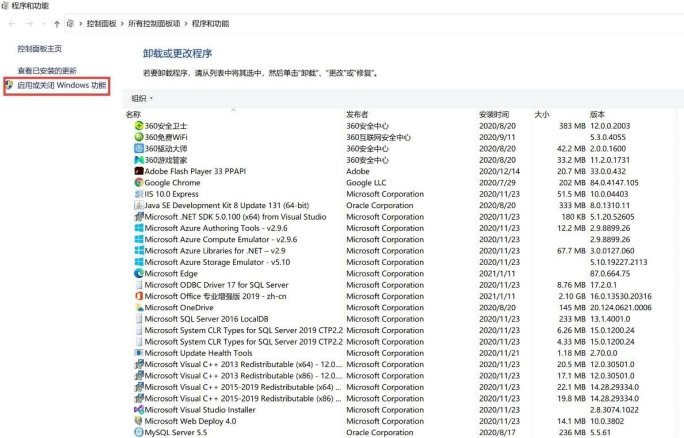Go up one level with the up arrow
Screen dimensions: 684x438
pos(57,24)
